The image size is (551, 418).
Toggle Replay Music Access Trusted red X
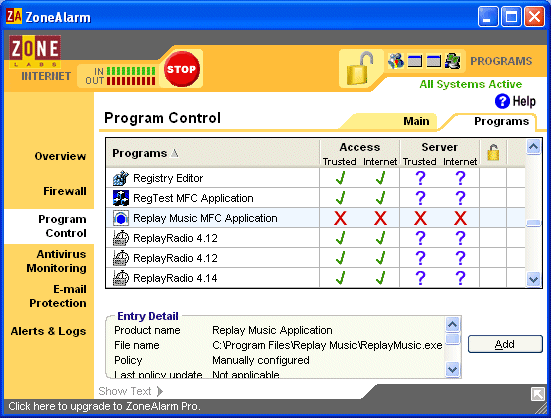pyautogui.click(x=340, y=218)
